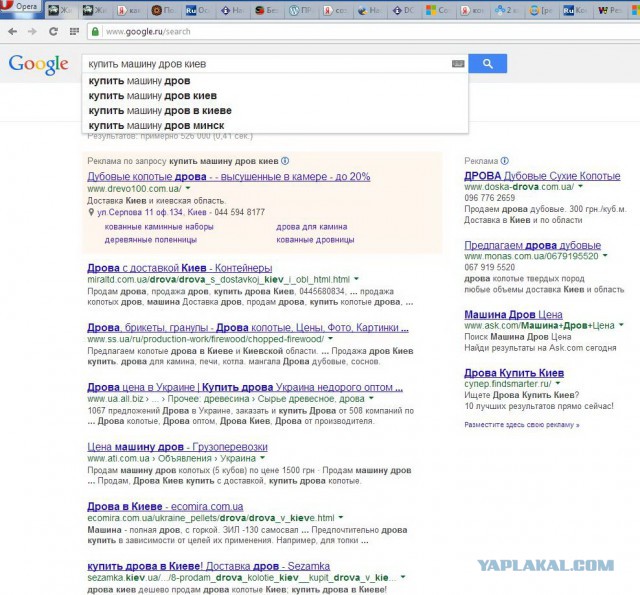Image resolution: width=640 pixels, height=595 pixels.
Task: Open result 'Дрова с доставкой Киев - Контейнеры'
Action: [180, 268]
